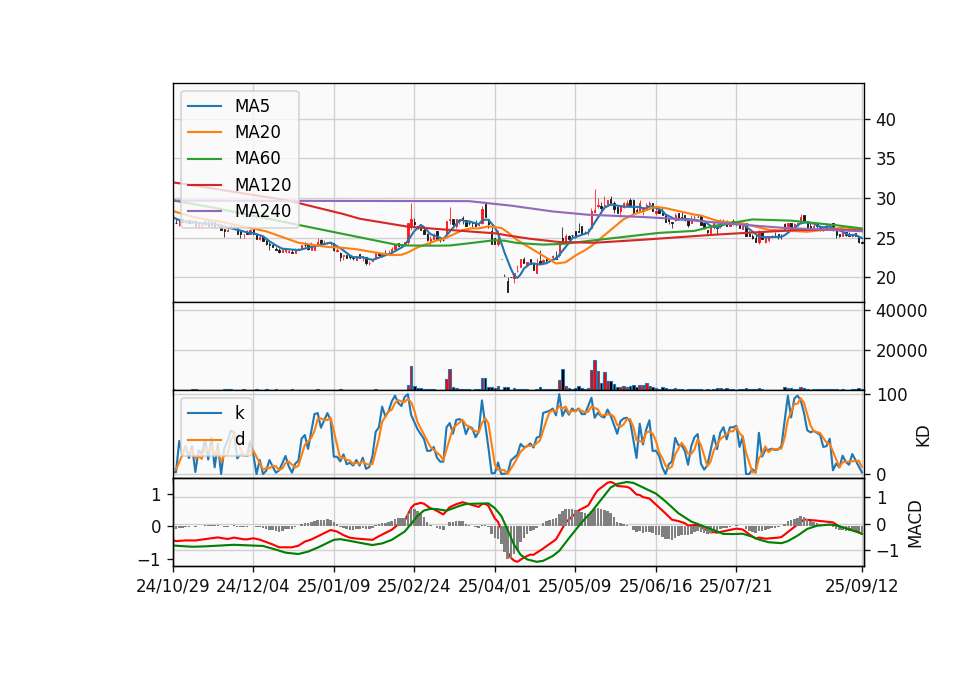960x690 pixels.
Task: Click the MA20 legend label
Action: [x=257, y=132]
